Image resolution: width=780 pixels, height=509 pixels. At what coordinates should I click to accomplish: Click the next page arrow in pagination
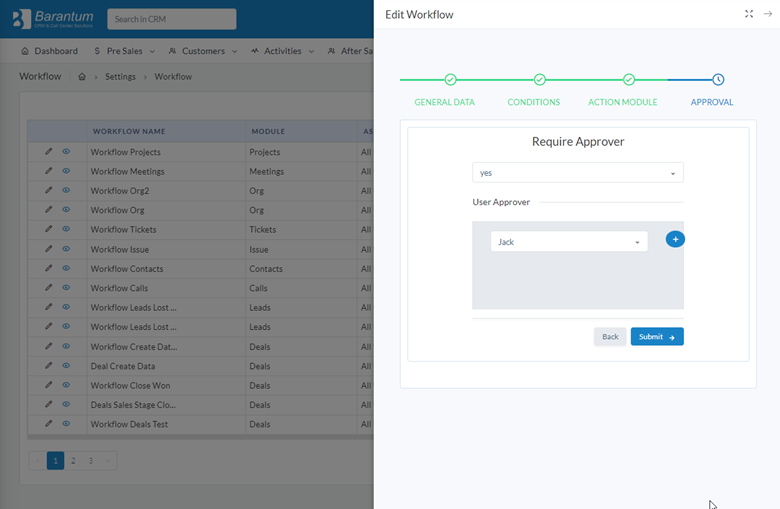point(108,461)
